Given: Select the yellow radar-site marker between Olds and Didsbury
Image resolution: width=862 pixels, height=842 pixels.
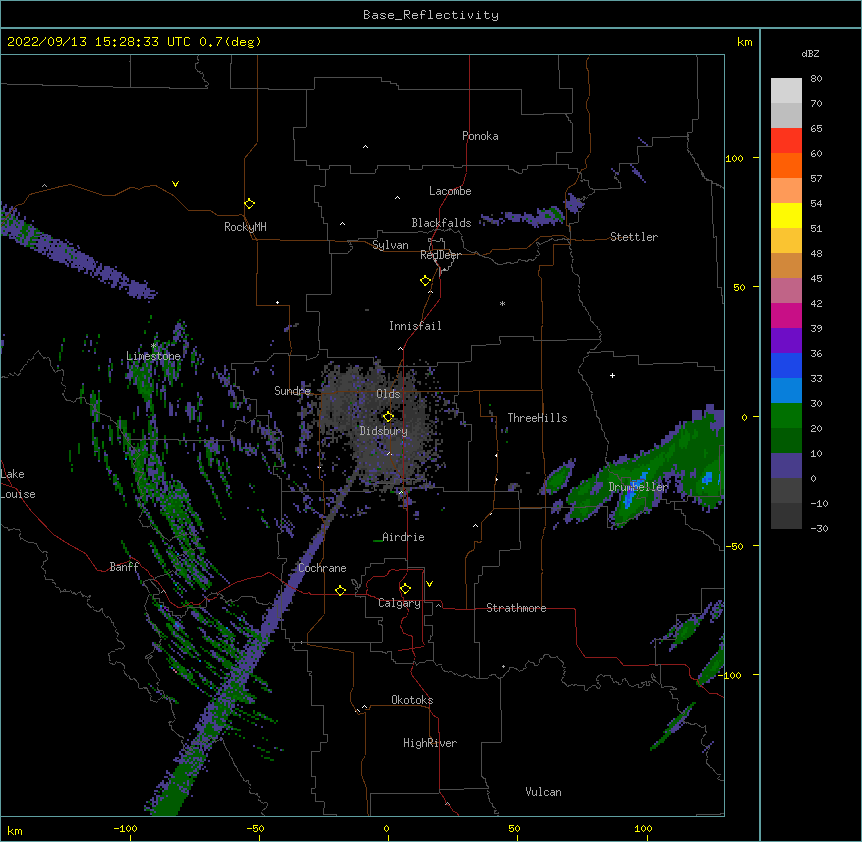Looking at the screenshot, I should click(x=388, y=417).
